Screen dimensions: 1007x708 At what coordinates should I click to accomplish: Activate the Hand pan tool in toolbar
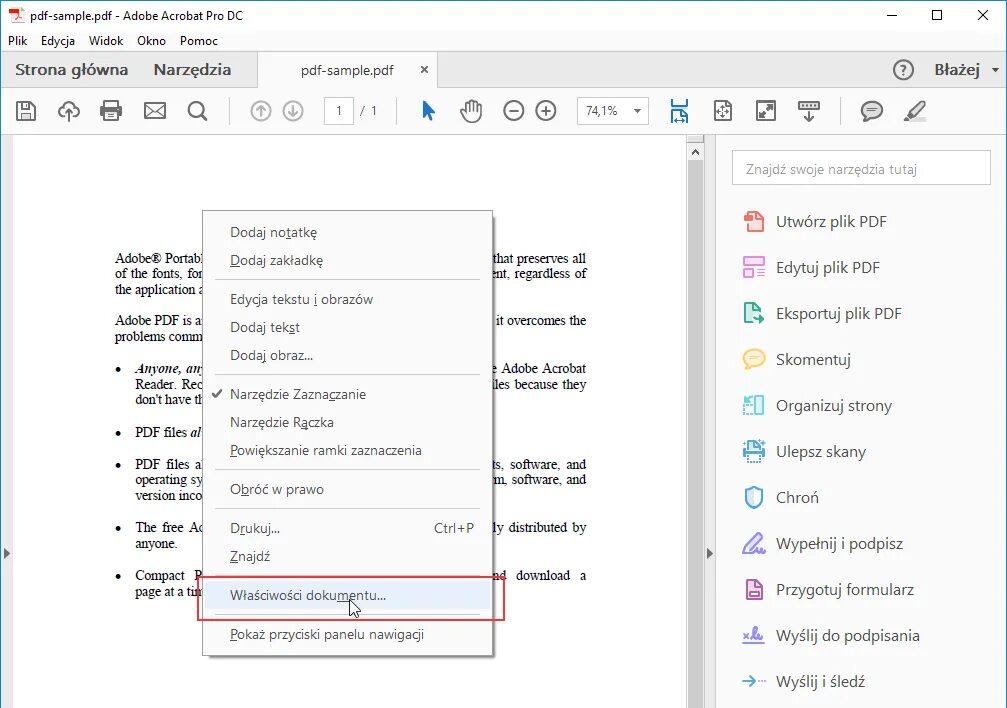(471, 111)
